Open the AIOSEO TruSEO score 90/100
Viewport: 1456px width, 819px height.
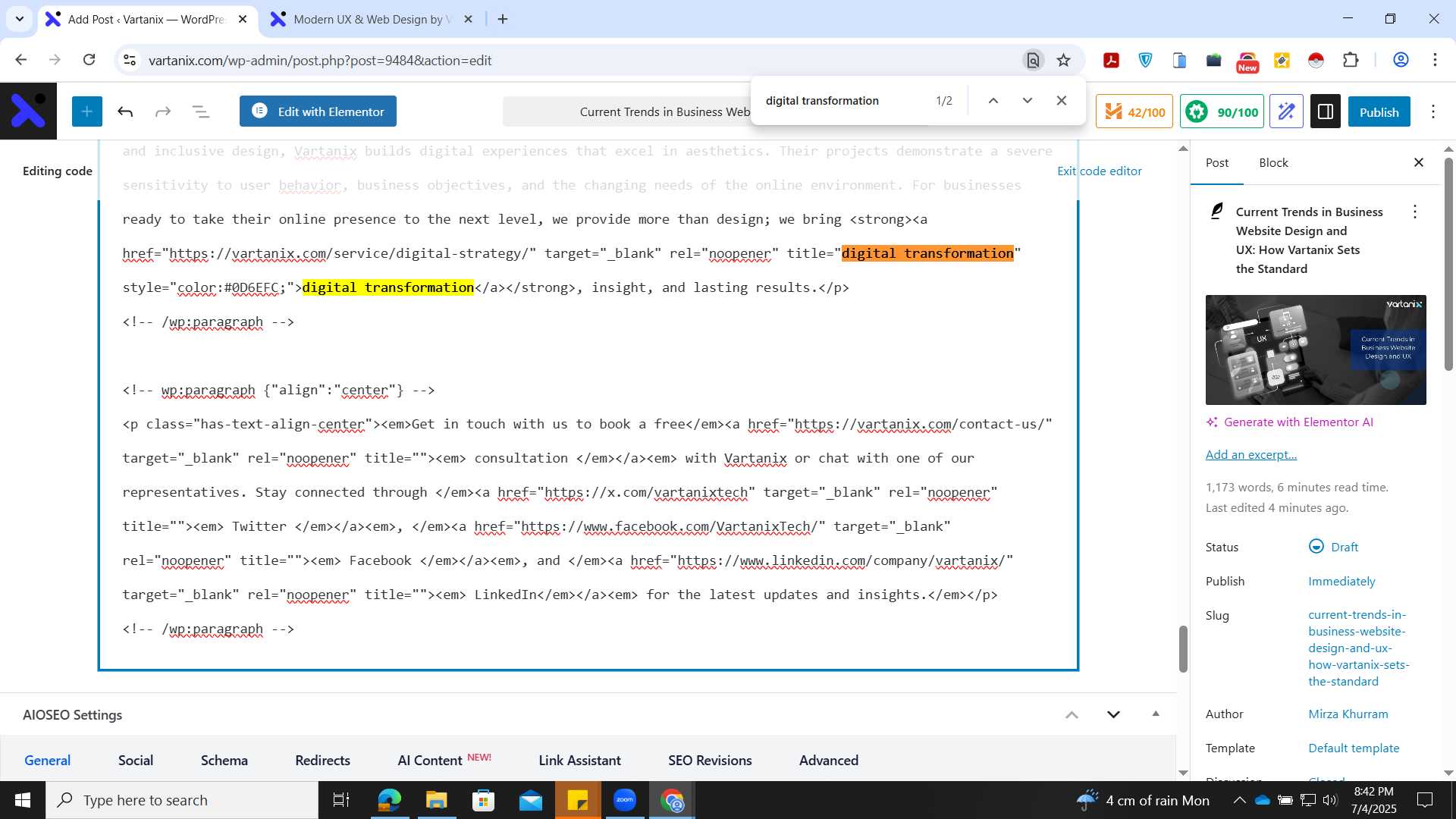pos(1222,111)
